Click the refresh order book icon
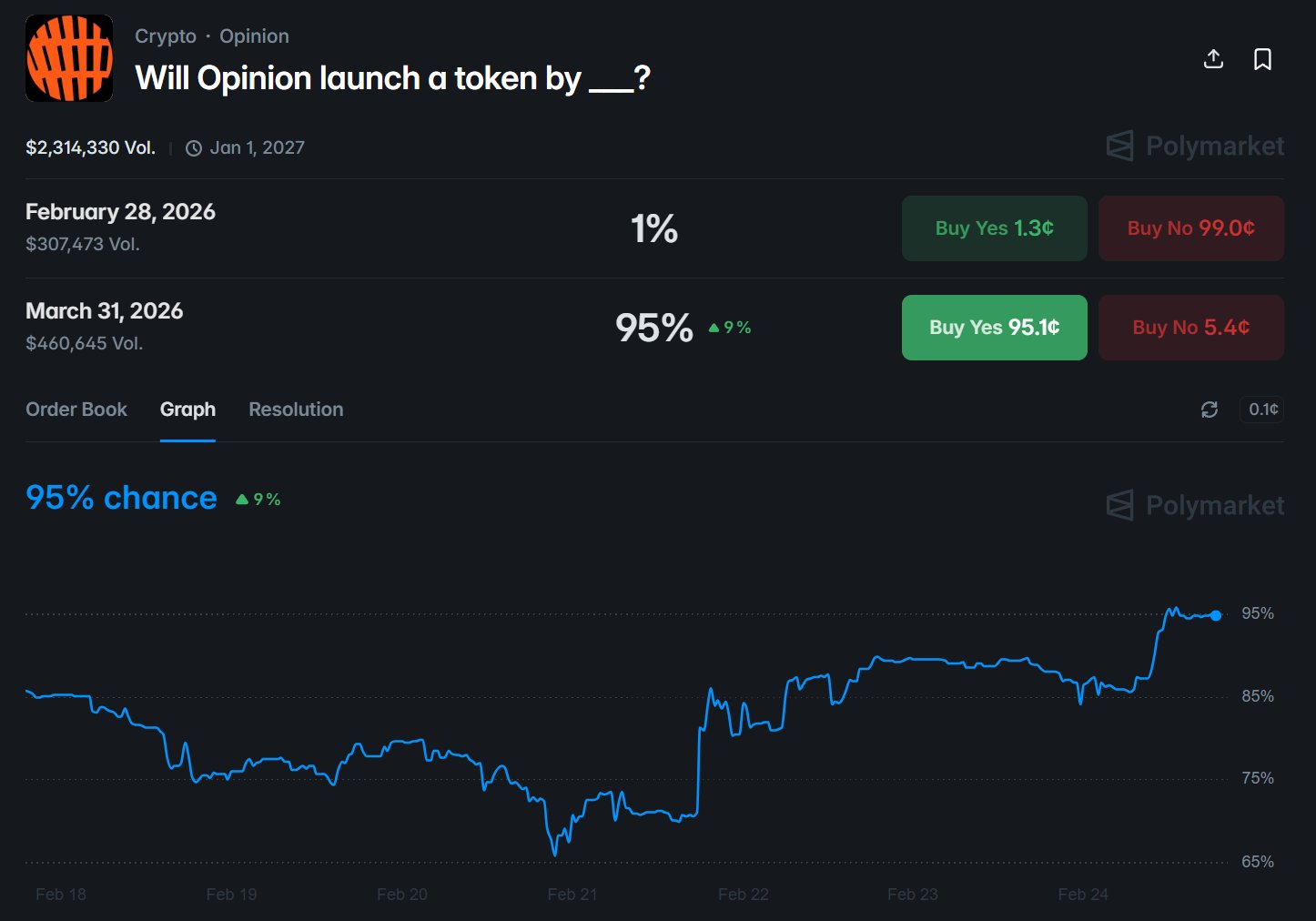Screen dimensions: 1316x921 [1210, 410]
